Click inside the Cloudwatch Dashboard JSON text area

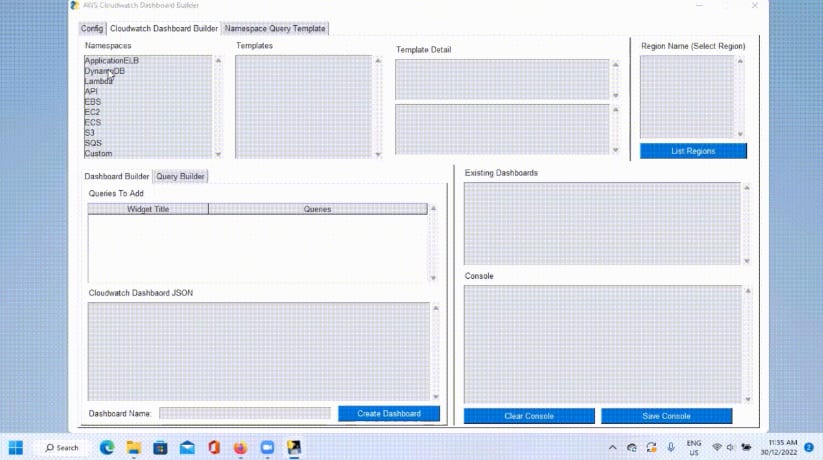[259, 351]
